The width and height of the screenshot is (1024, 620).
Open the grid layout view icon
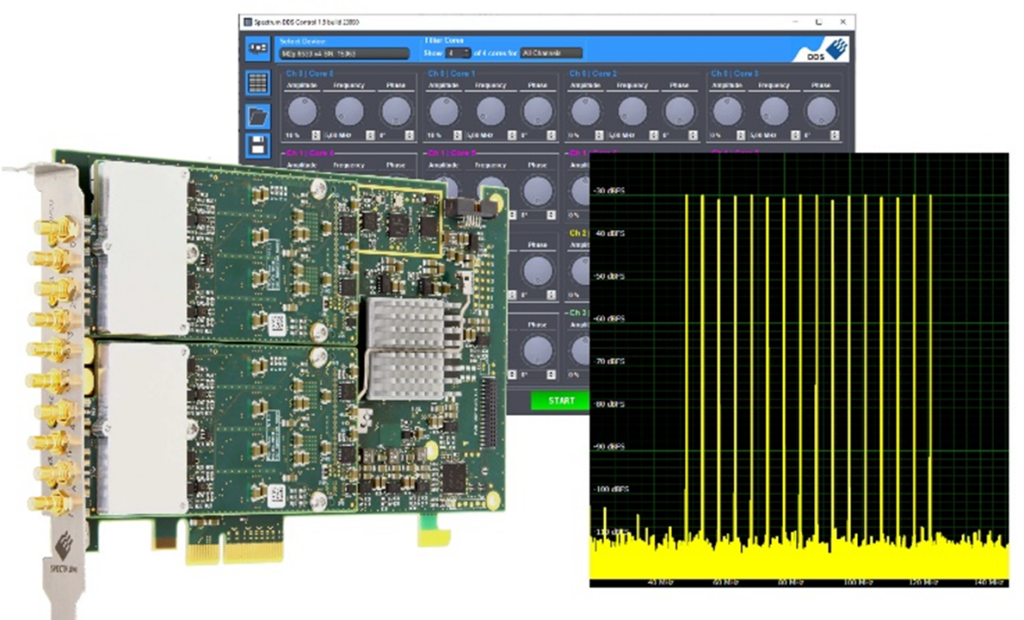257,83
